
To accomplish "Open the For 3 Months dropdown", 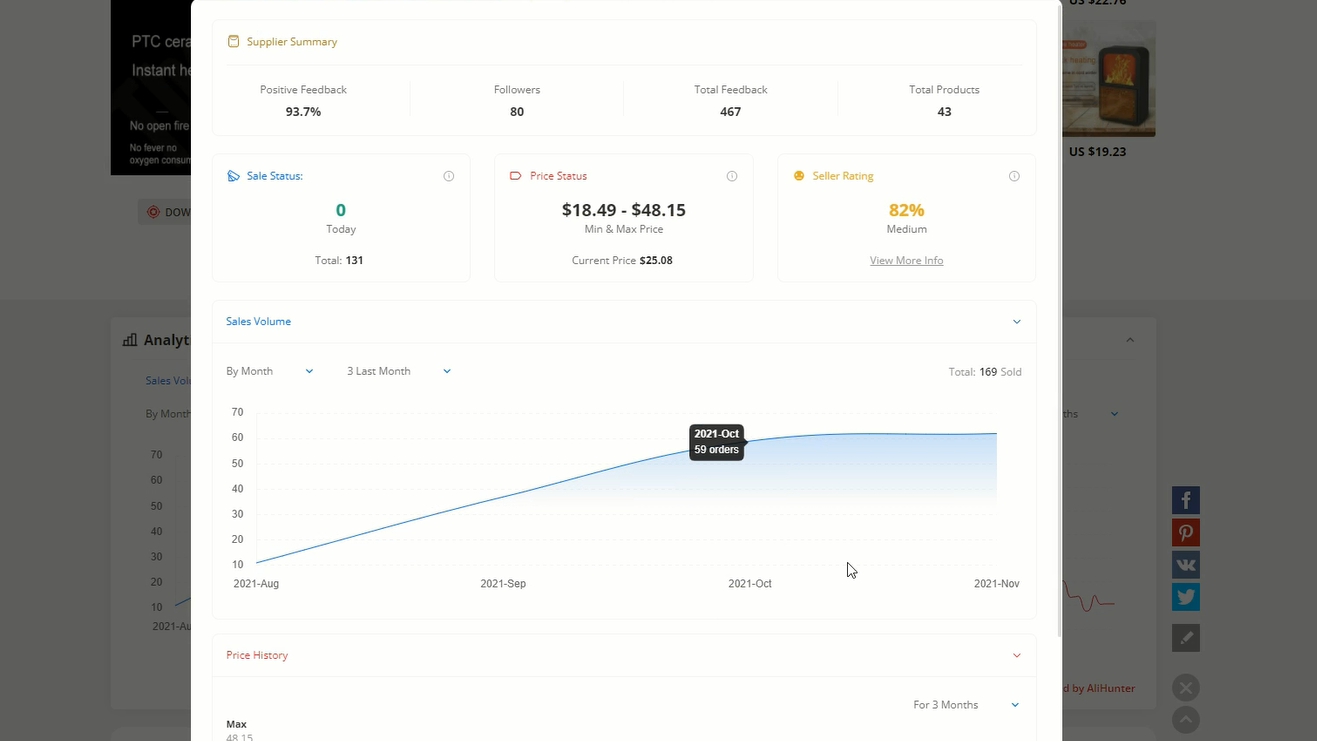I will pos(965,705).
